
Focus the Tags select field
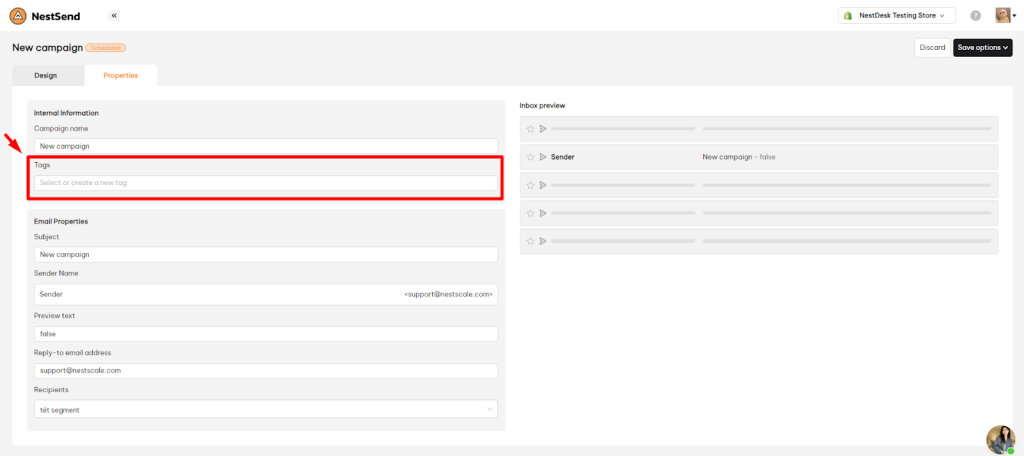(x=266, y=183)
